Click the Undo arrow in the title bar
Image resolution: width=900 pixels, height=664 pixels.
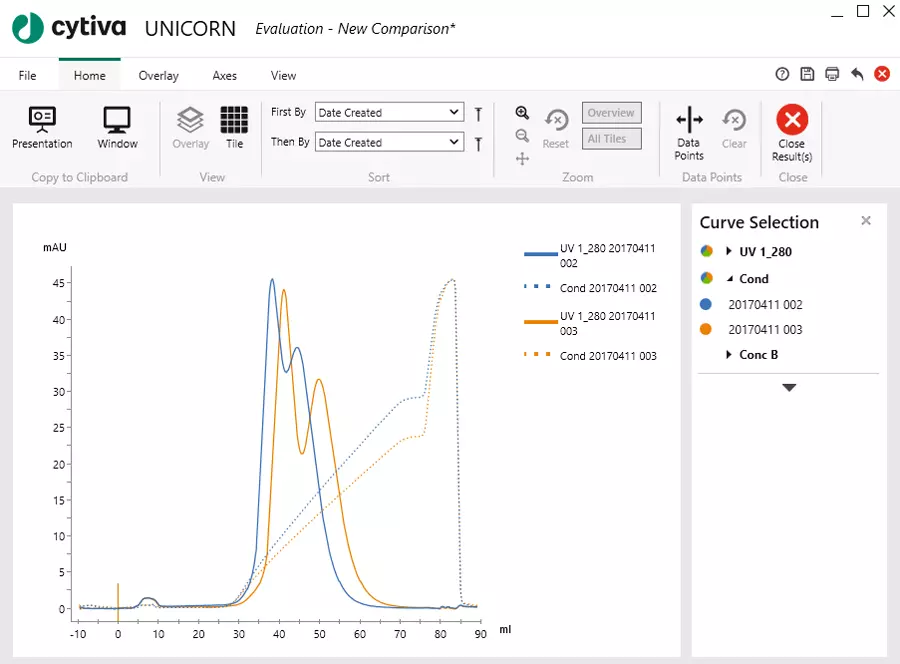(857, 73)
